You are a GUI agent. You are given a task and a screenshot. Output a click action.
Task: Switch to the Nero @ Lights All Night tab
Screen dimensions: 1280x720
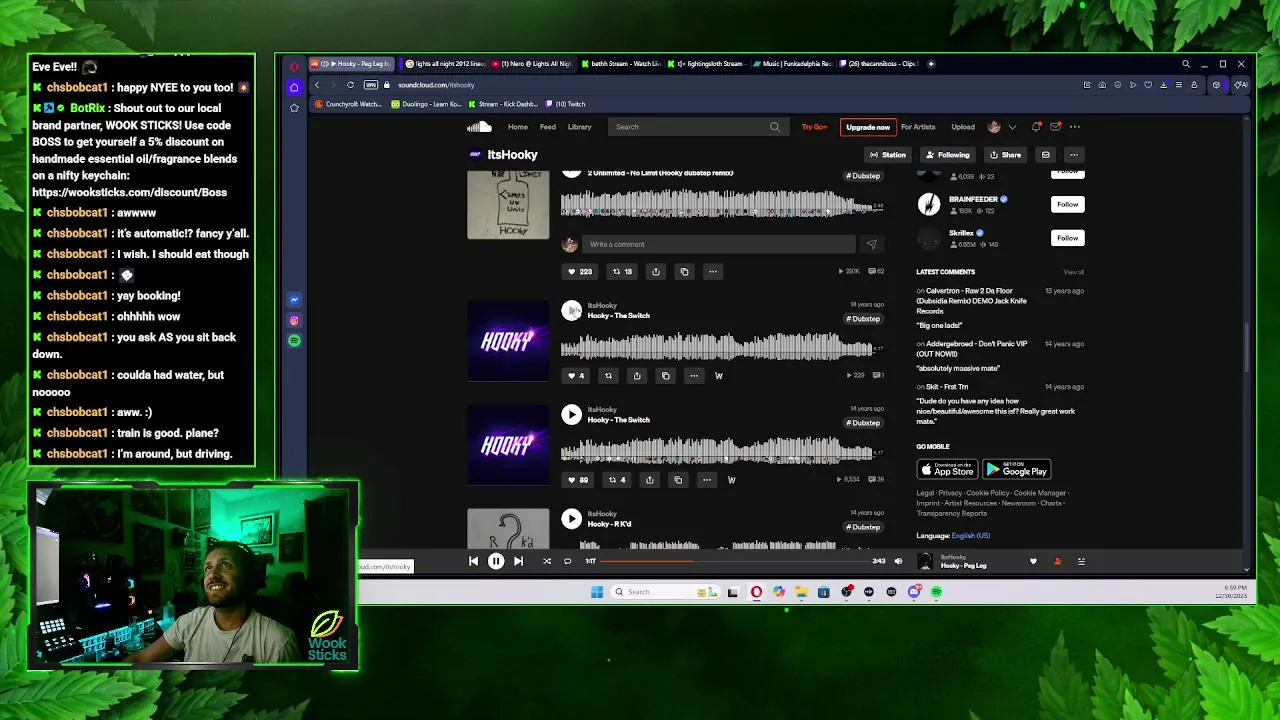click(531, 64)
